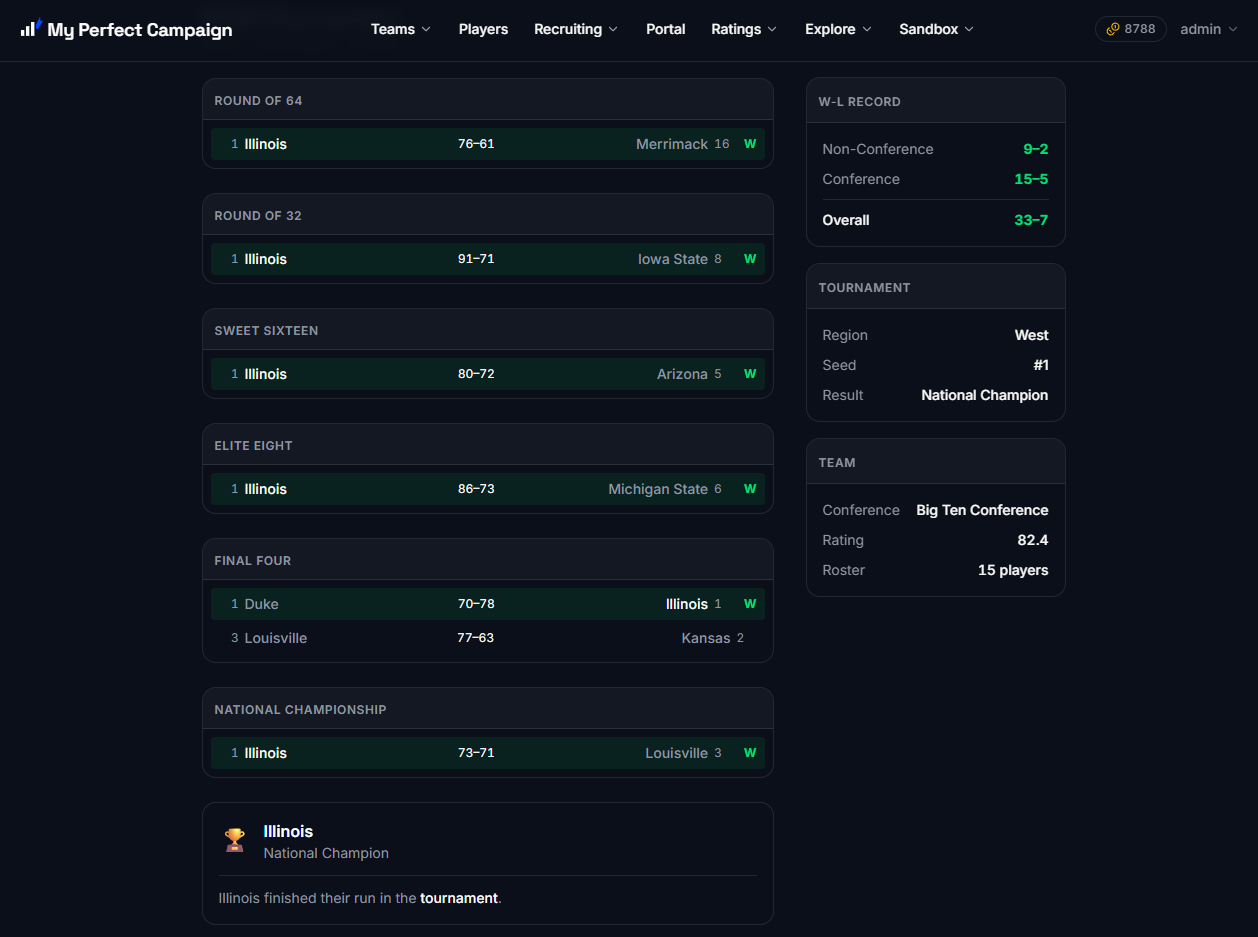Click the gold coin icon beside 8788
The width and height of the screenshot is (1258, 937).
(1113, 29)
